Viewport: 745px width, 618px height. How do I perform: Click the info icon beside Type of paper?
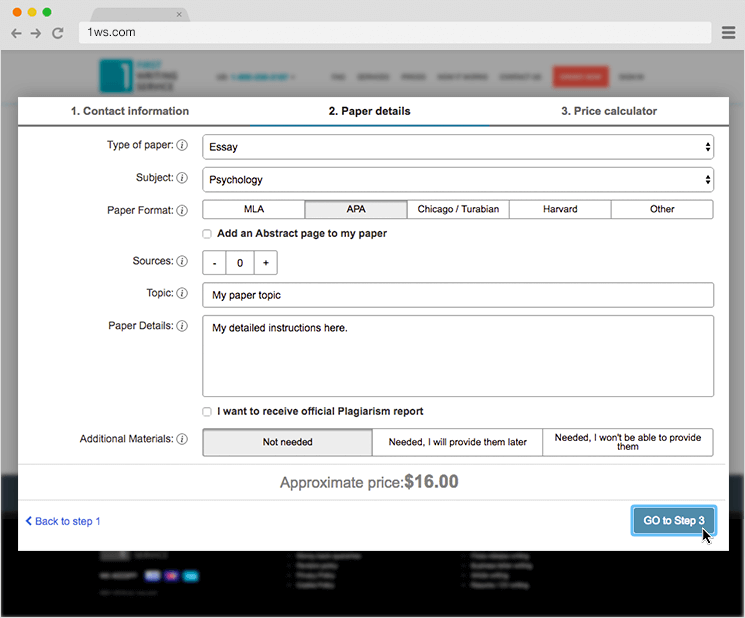coord(182,146)
